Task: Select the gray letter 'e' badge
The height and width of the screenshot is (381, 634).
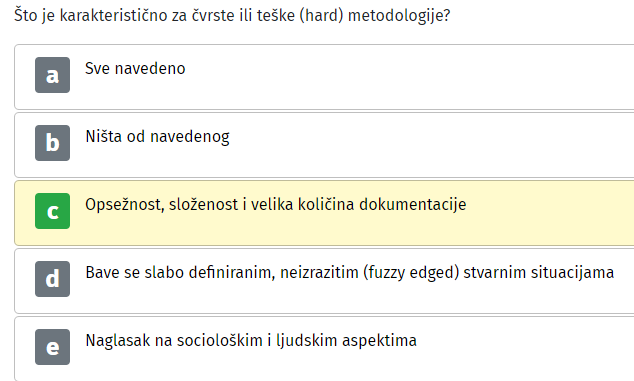Action: (53, 347)
